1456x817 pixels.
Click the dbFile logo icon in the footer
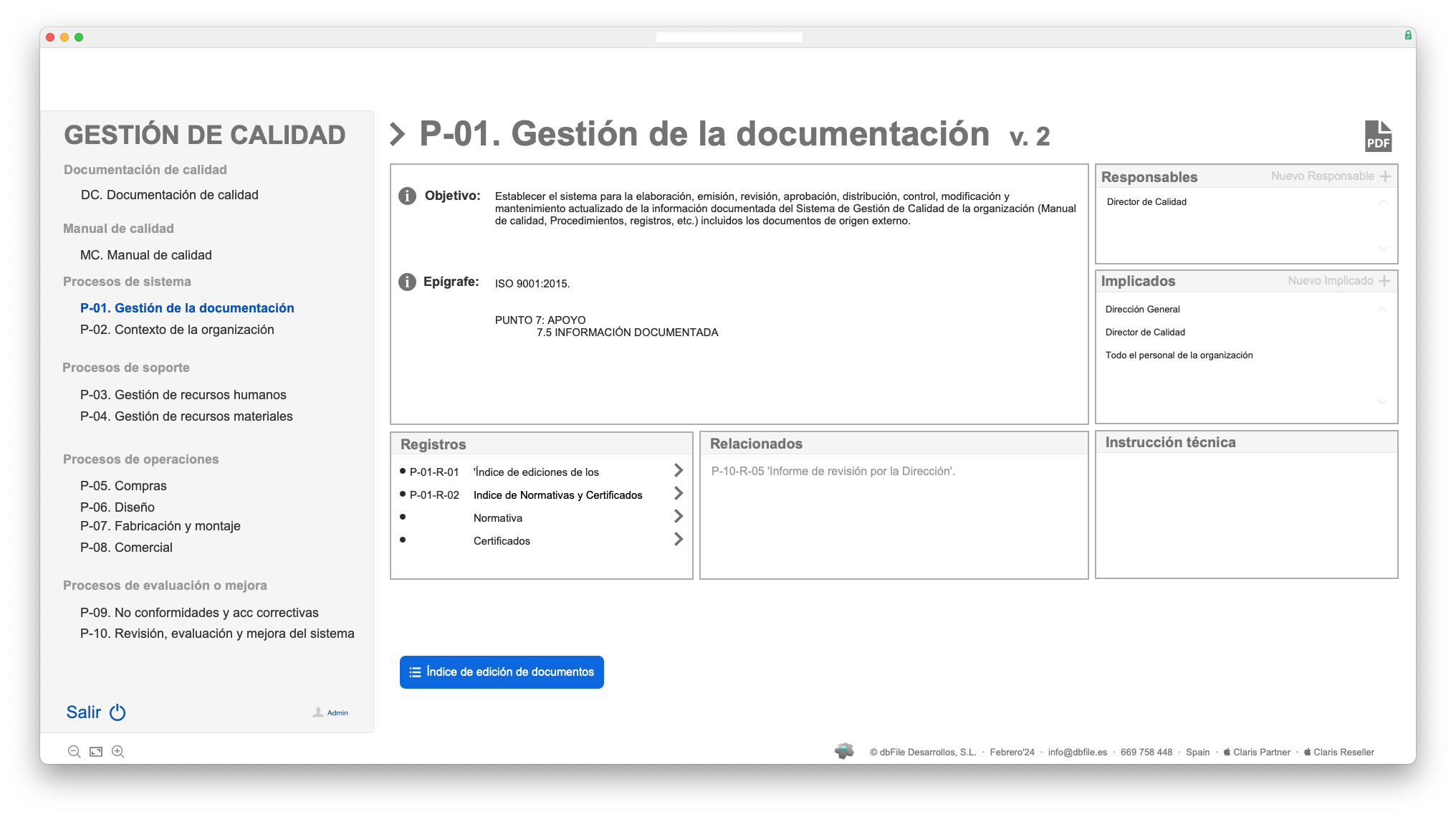tap(845, 751)
